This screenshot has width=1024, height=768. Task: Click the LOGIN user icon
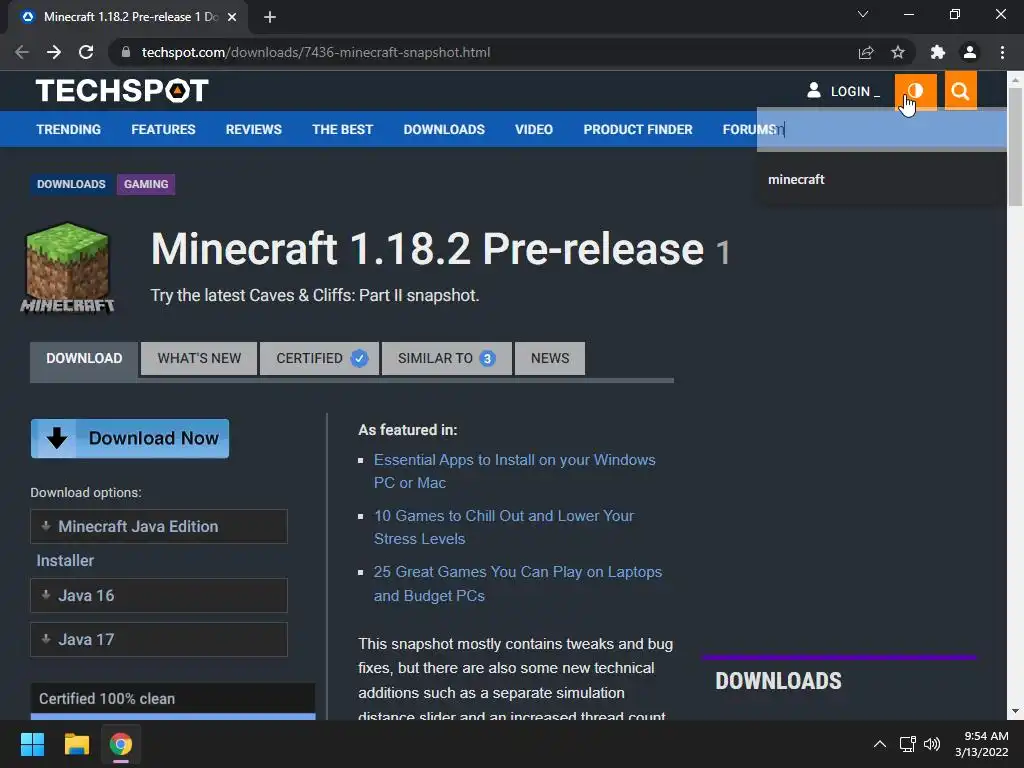point(814,90)
